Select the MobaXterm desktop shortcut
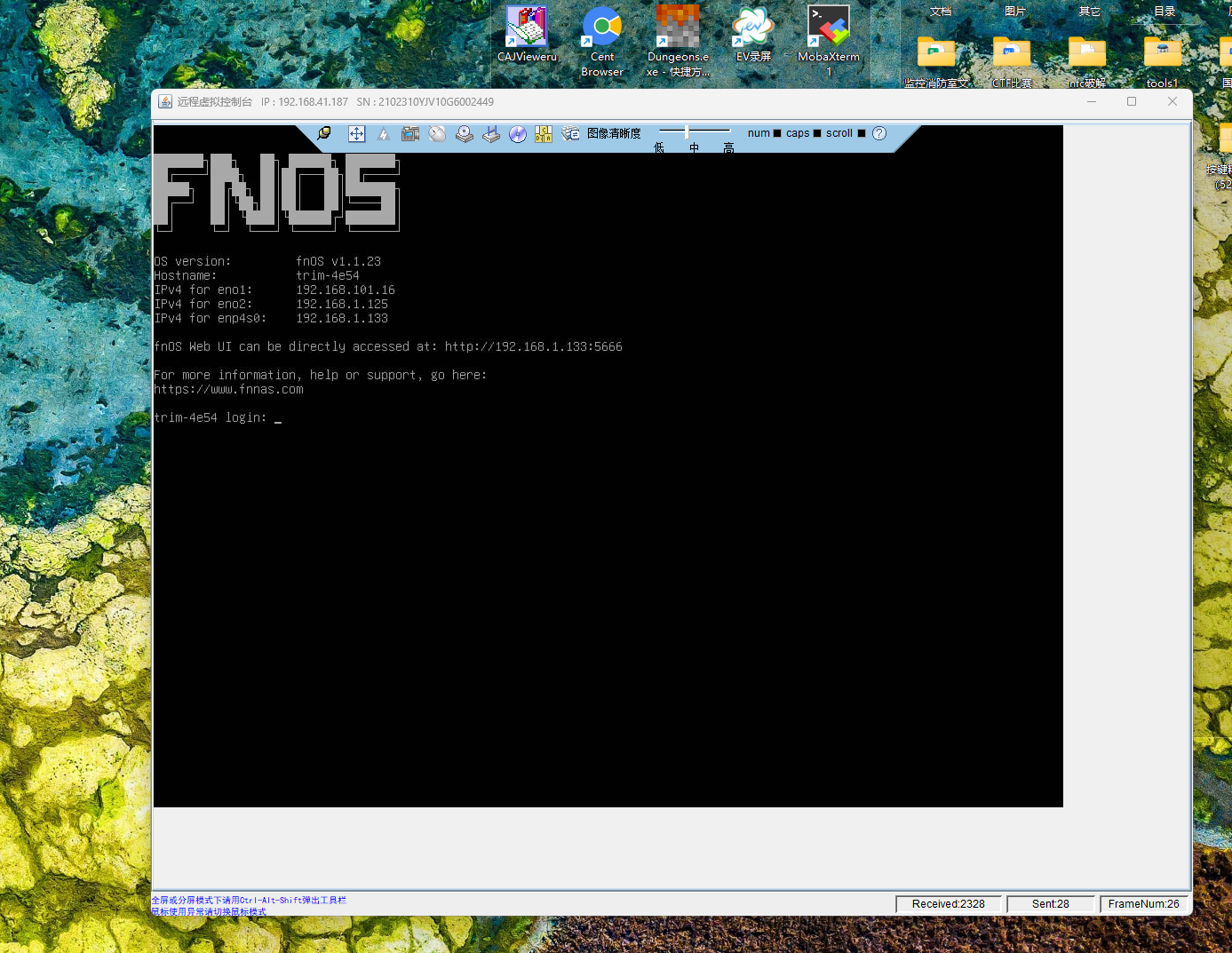This screenshot has height=953, width=1232. (829, 42)
